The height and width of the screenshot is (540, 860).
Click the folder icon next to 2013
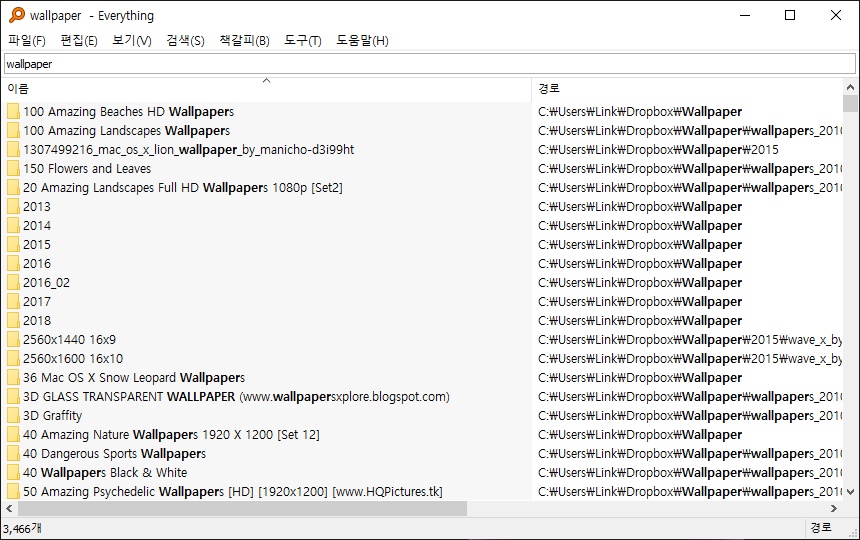13,207
